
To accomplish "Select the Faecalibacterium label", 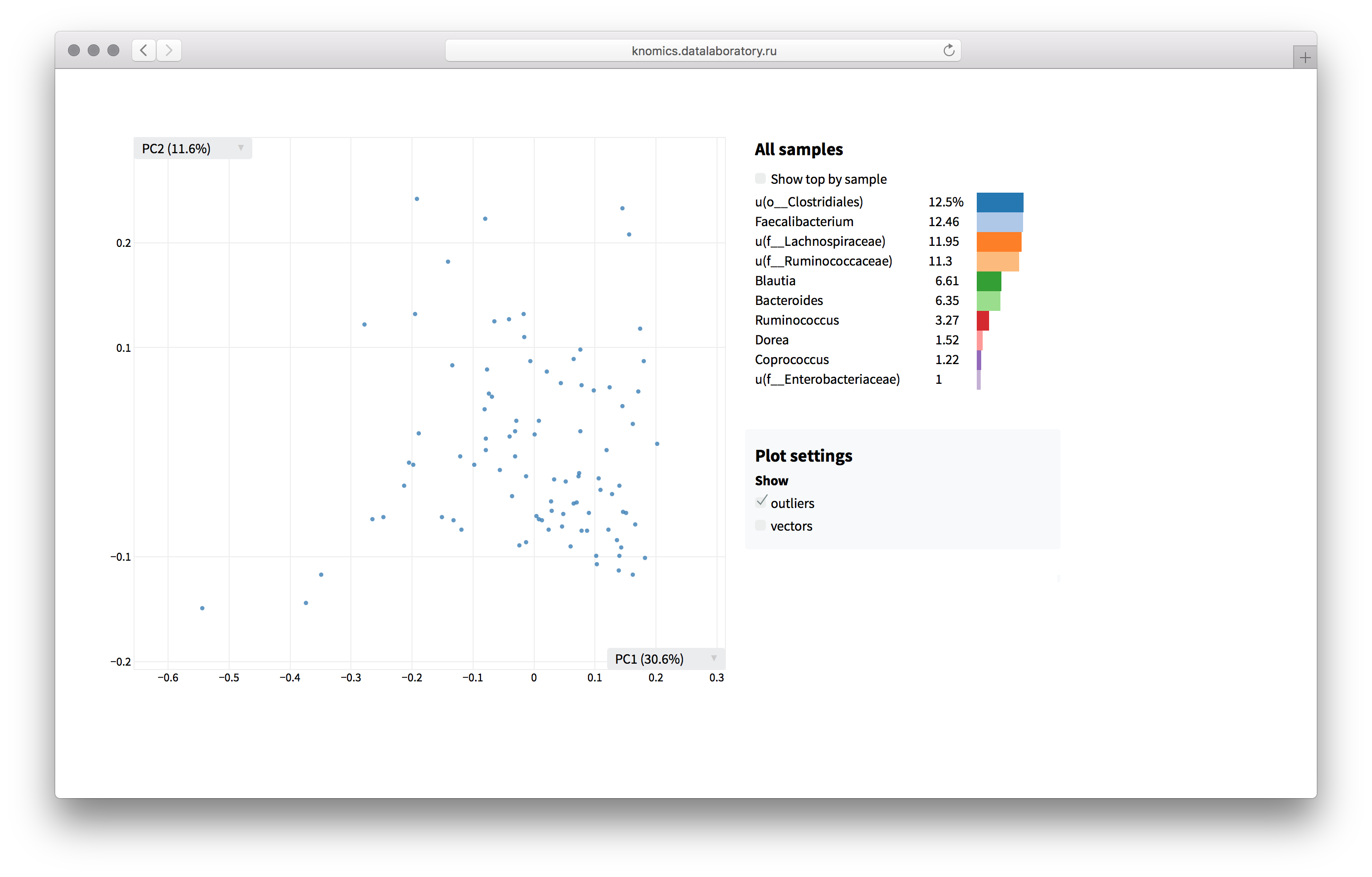I will 804,222.
